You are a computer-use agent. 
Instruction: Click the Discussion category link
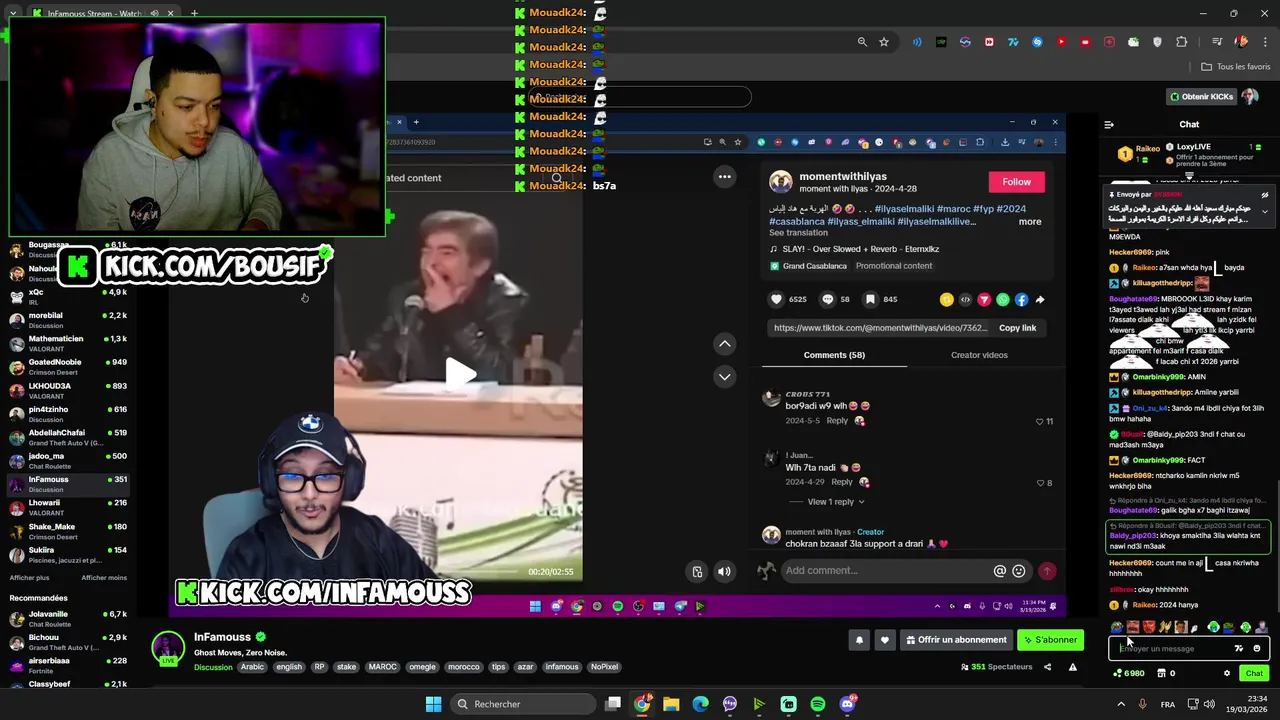tap(213, 667)
